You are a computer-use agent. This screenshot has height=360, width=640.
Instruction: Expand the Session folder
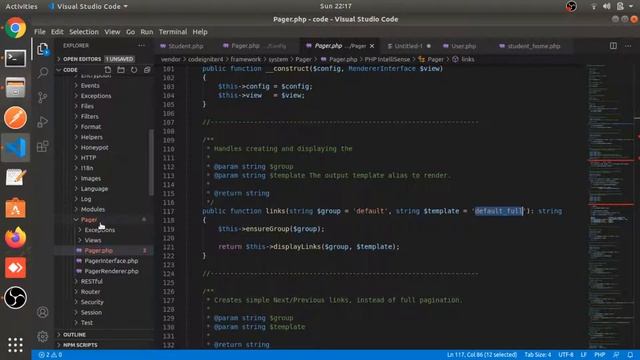click(x=91, y=312)
